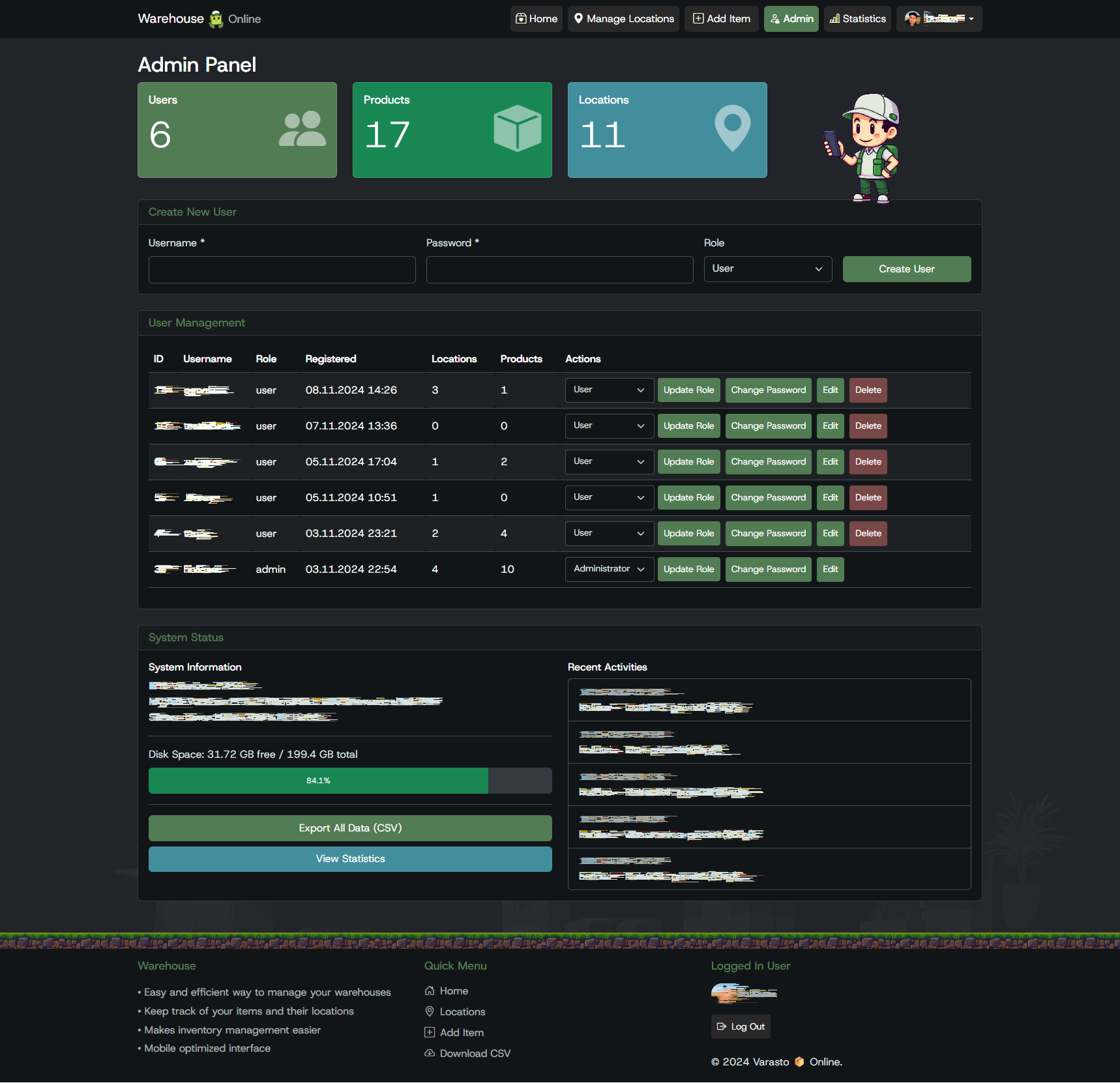Open the Statistics nav item
Image resolution: width=1120 pixels, height=1083 pixels.
tap(857, 19)
